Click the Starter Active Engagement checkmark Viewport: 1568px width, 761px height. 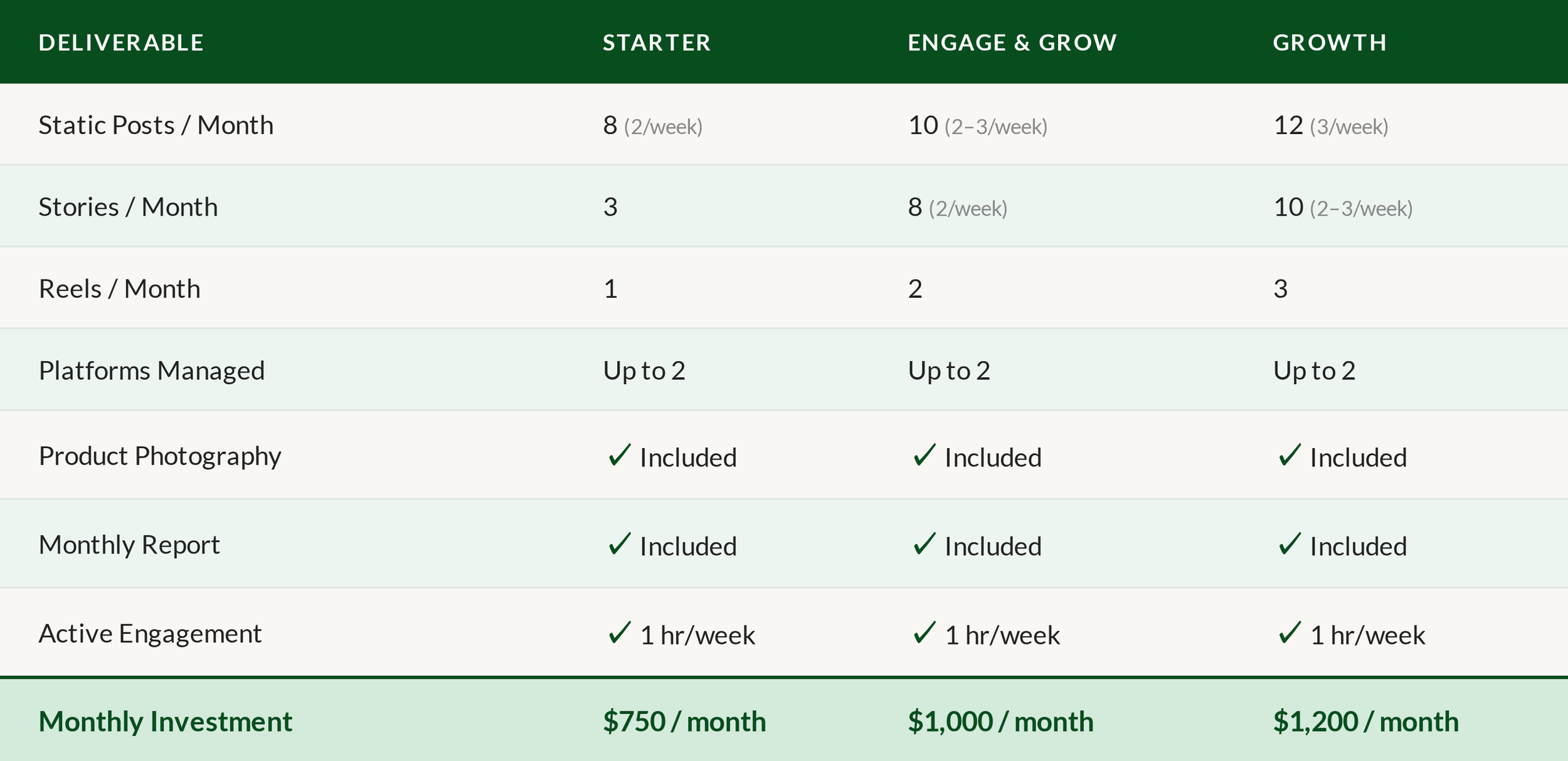click(x=619, y=633)
